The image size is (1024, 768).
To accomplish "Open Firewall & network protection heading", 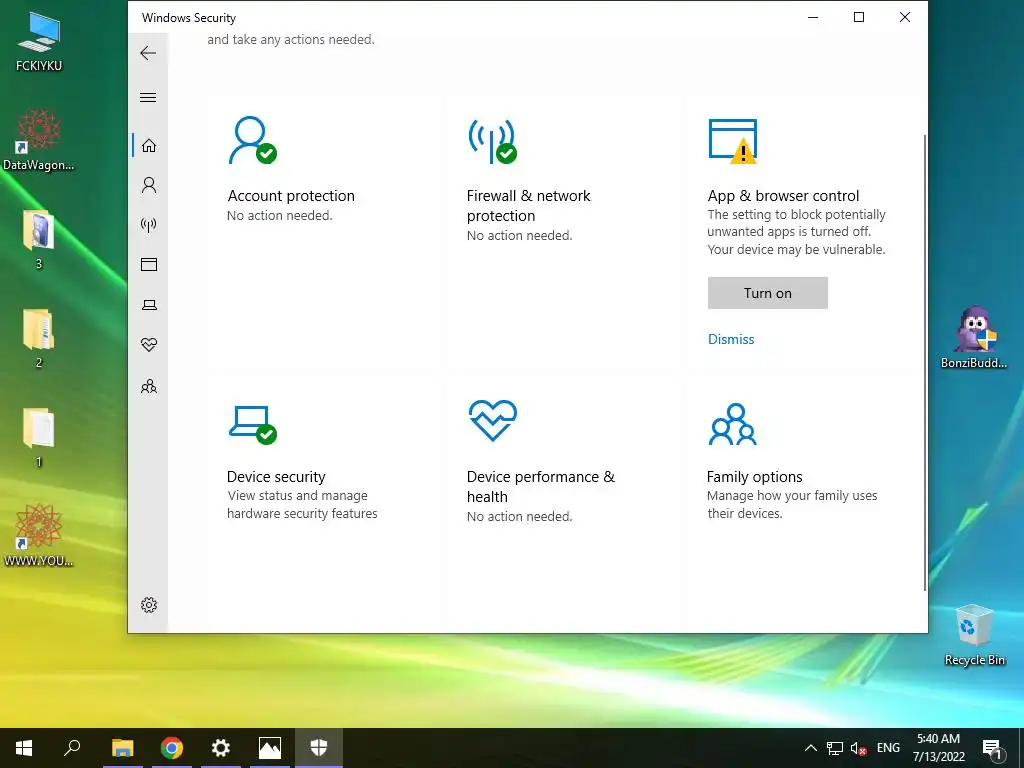I will pos(528,206).
